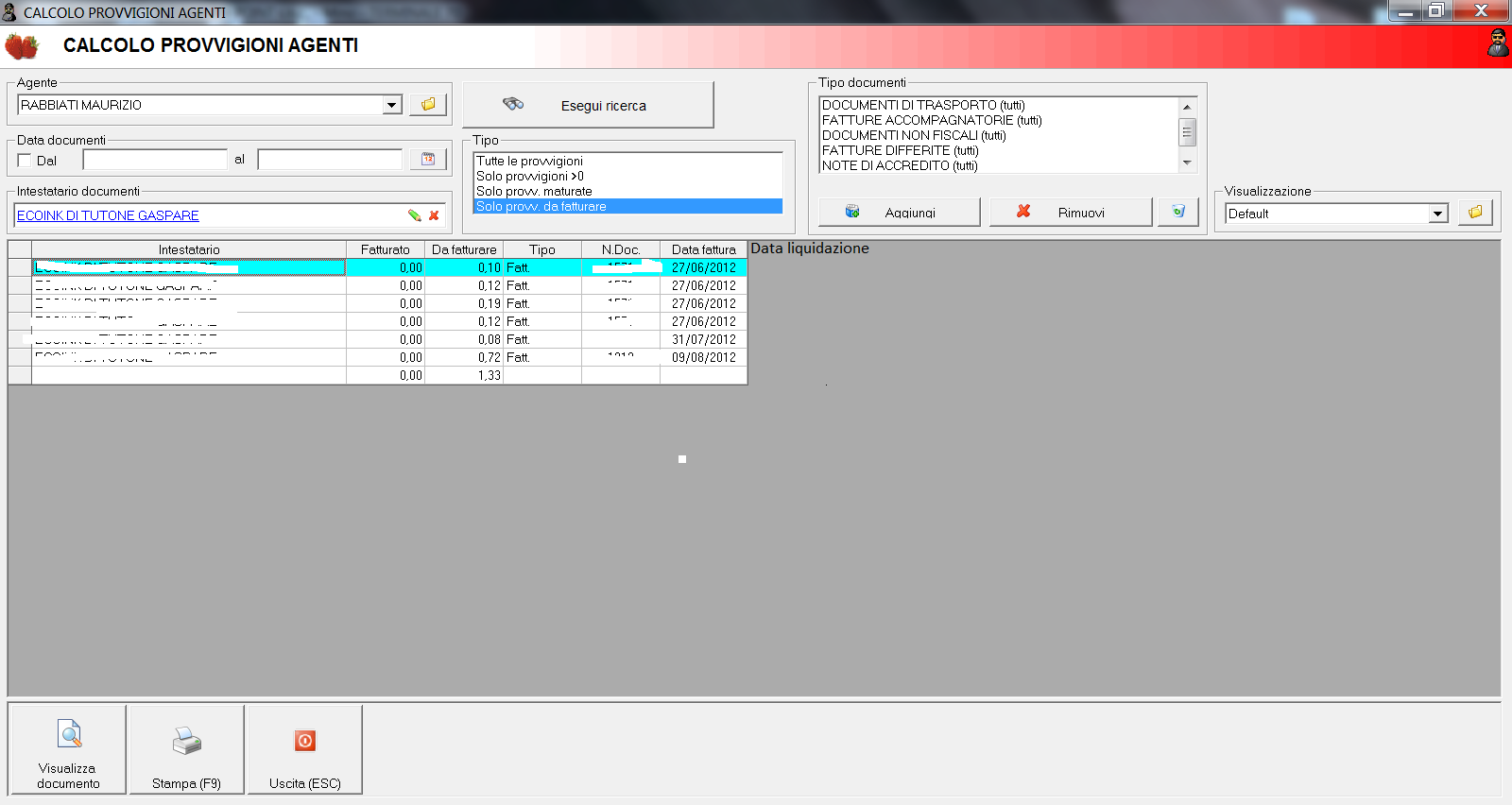This screenshot has width=1512, height=805.
Task: Sort by the Fatturato column header
Action: click(386, 249)
